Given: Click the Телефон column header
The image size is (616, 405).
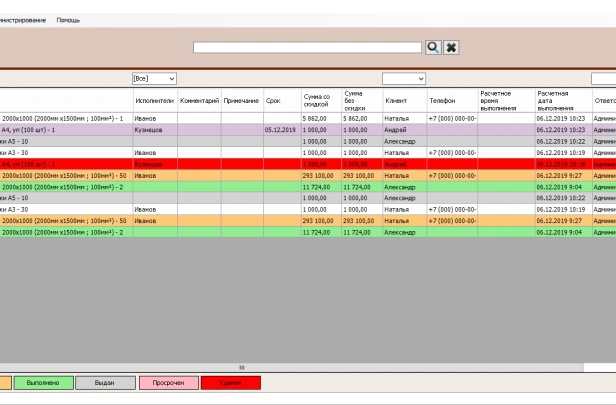Looking at the screenshot, I should coord(442,100).
